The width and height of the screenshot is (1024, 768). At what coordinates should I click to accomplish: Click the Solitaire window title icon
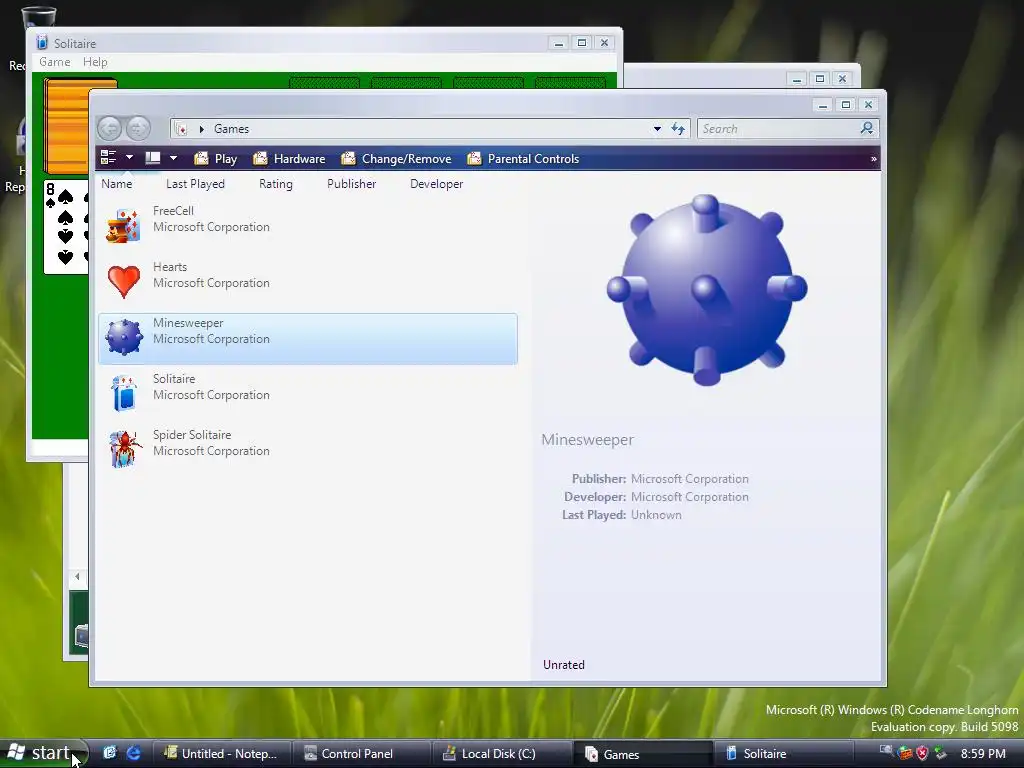42,43
